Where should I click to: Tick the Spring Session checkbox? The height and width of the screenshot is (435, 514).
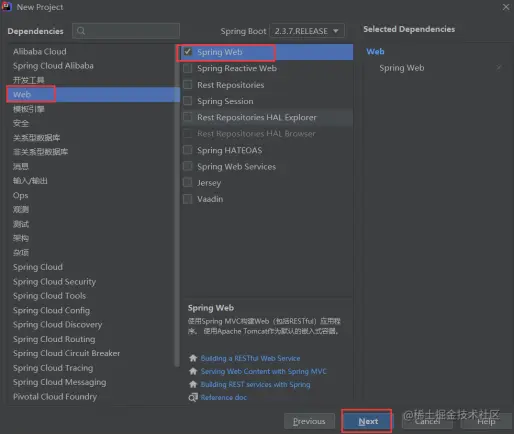click(188, 101)
